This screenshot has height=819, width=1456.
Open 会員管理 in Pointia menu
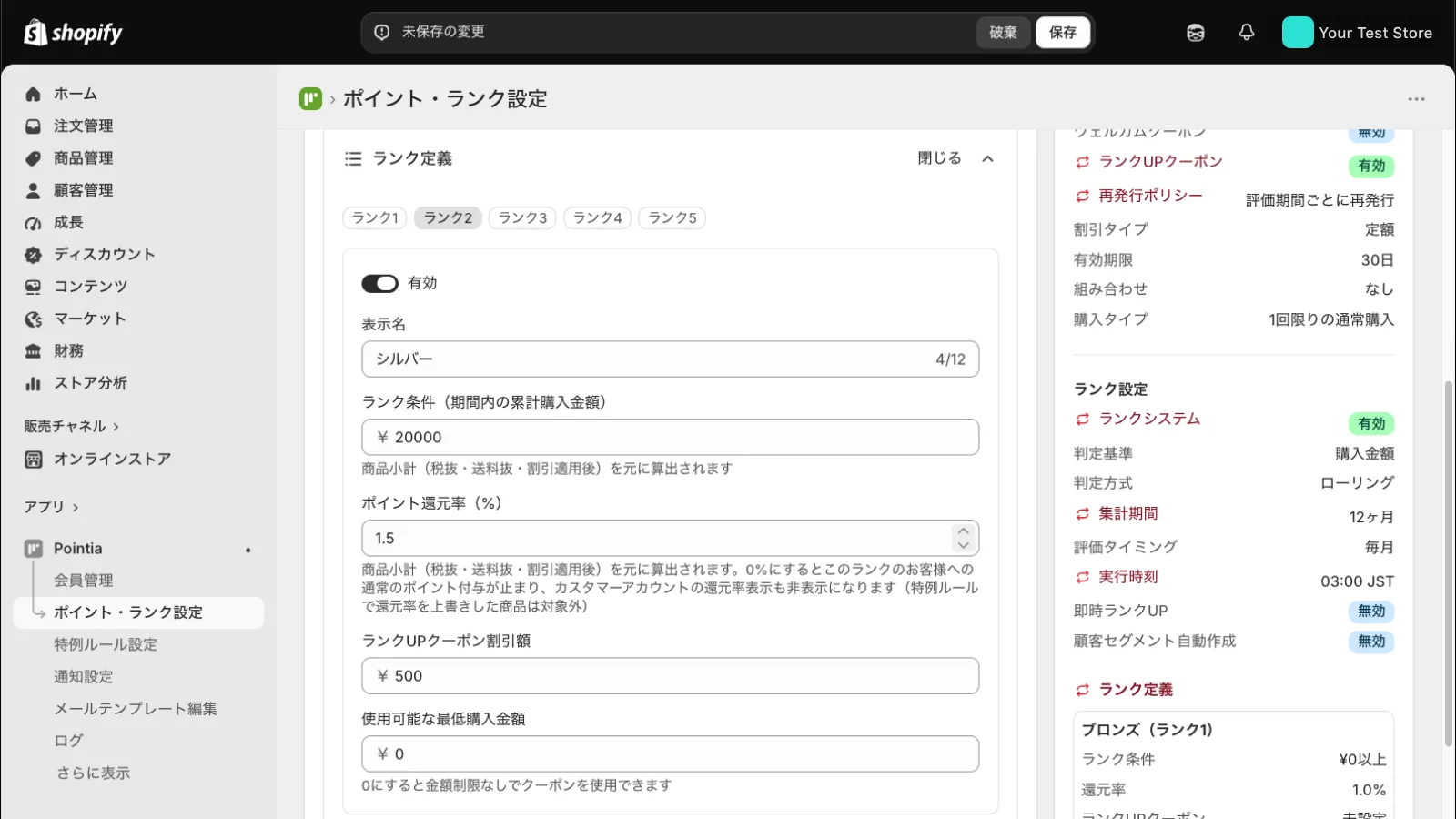click(x=84, y=581)
